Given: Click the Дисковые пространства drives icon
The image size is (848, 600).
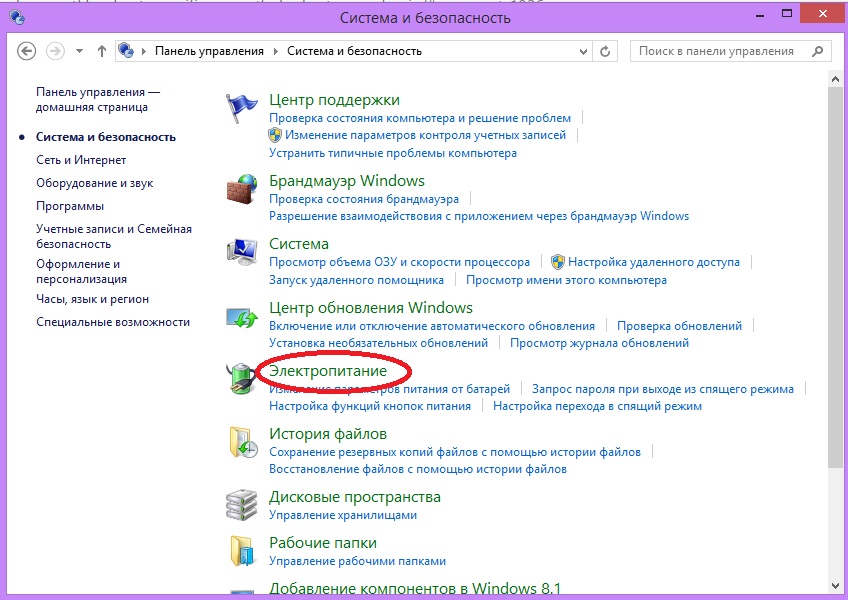Looking at the screenshot, I should [241, 505].
